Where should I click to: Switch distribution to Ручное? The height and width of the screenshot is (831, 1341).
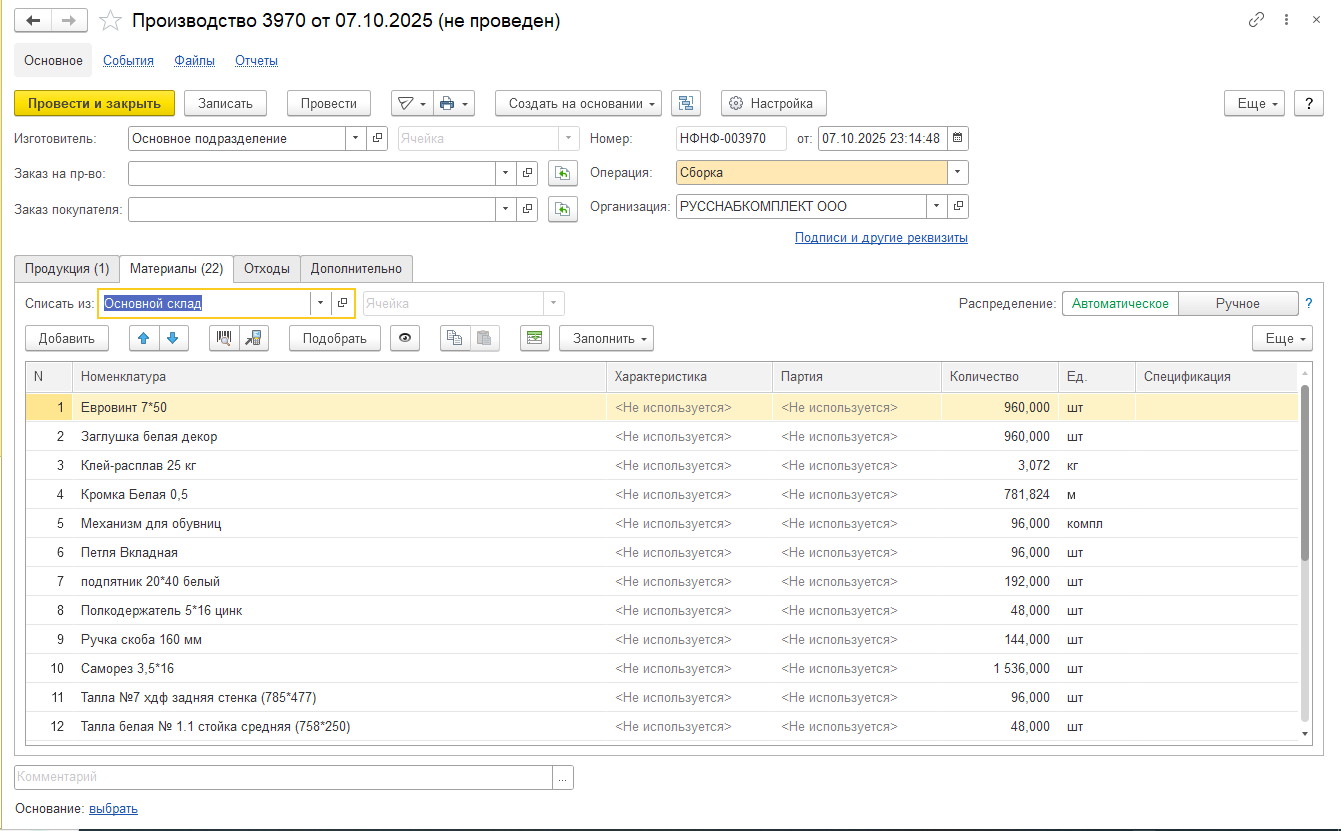pos(1237,304)
